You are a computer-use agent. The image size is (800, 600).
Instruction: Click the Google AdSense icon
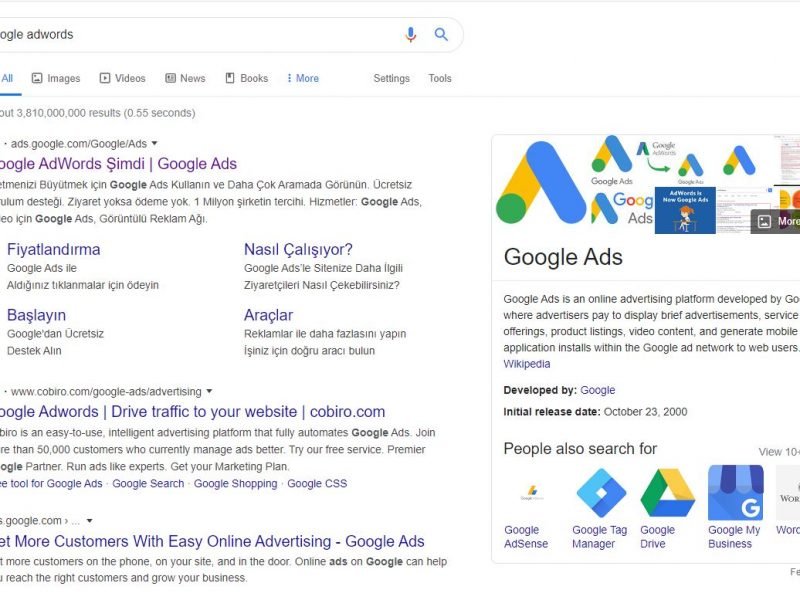(532, 493)
